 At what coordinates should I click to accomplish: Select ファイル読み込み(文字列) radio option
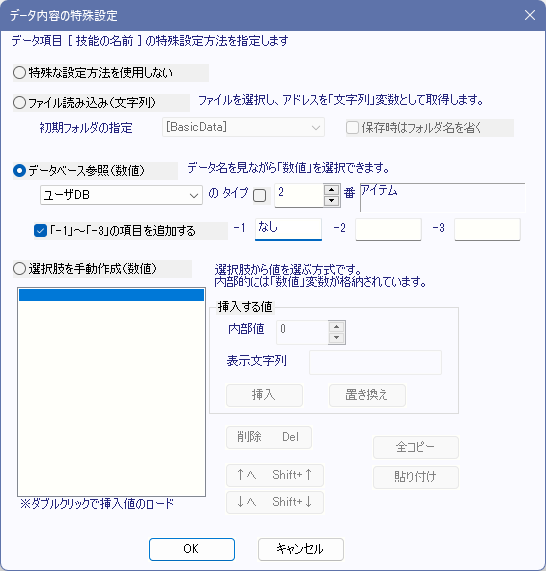tap(20, 103)
